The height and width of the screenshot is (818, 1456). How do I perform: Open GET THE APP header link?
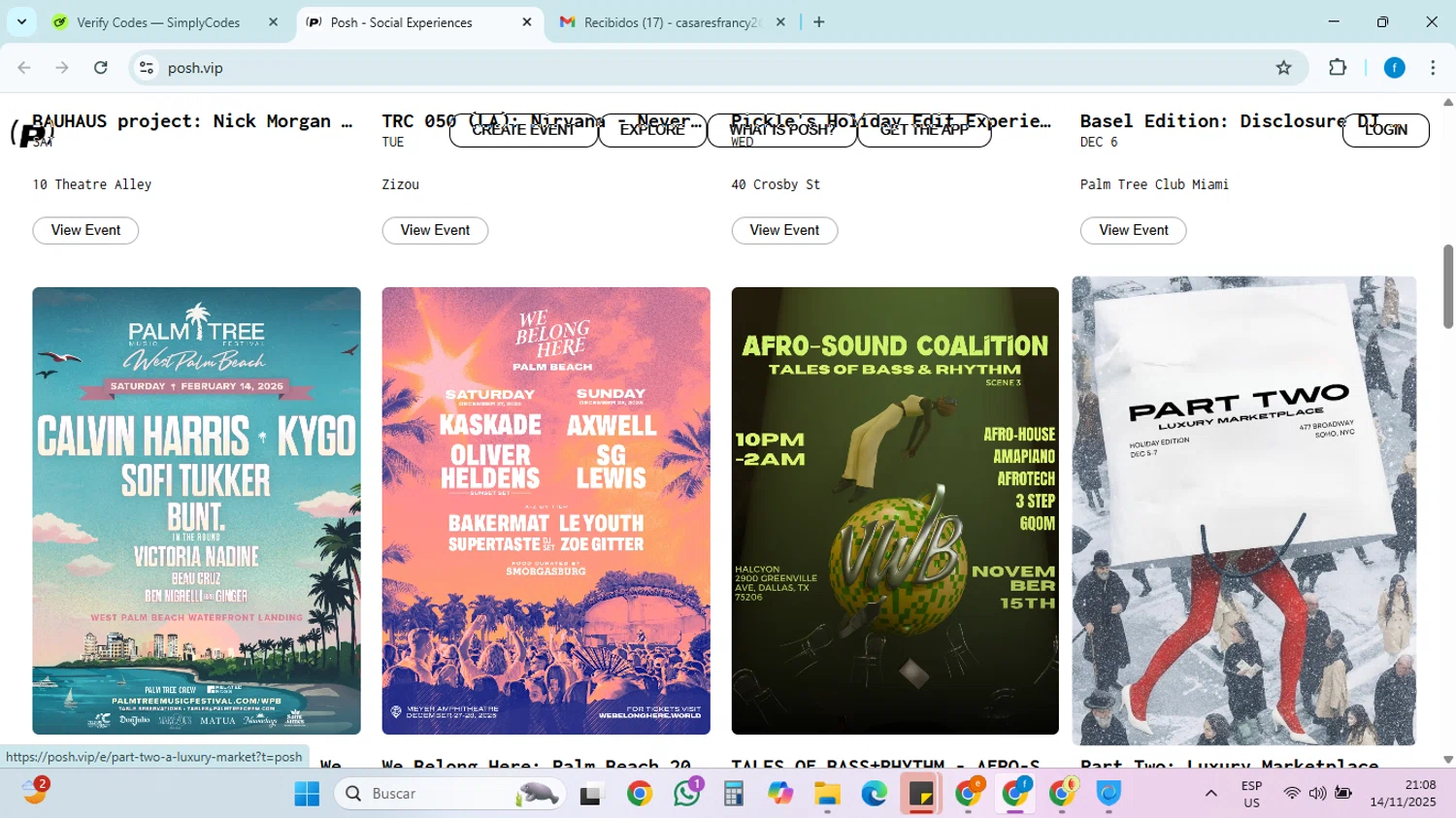pyautogui.click(x=924, y=130)
